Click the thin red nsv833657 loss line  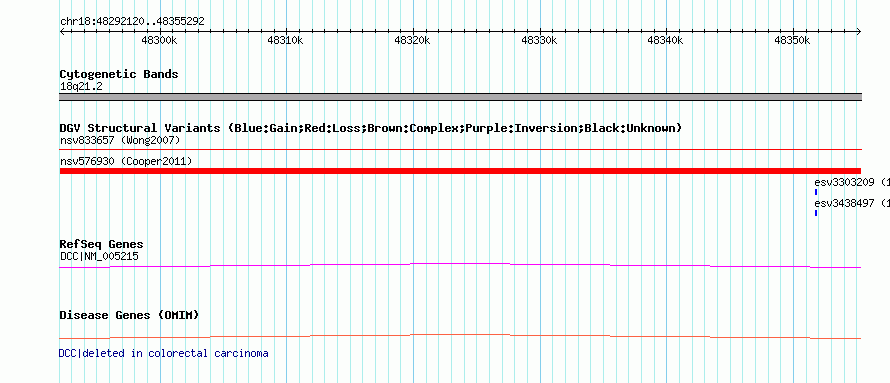coord(460,150)
